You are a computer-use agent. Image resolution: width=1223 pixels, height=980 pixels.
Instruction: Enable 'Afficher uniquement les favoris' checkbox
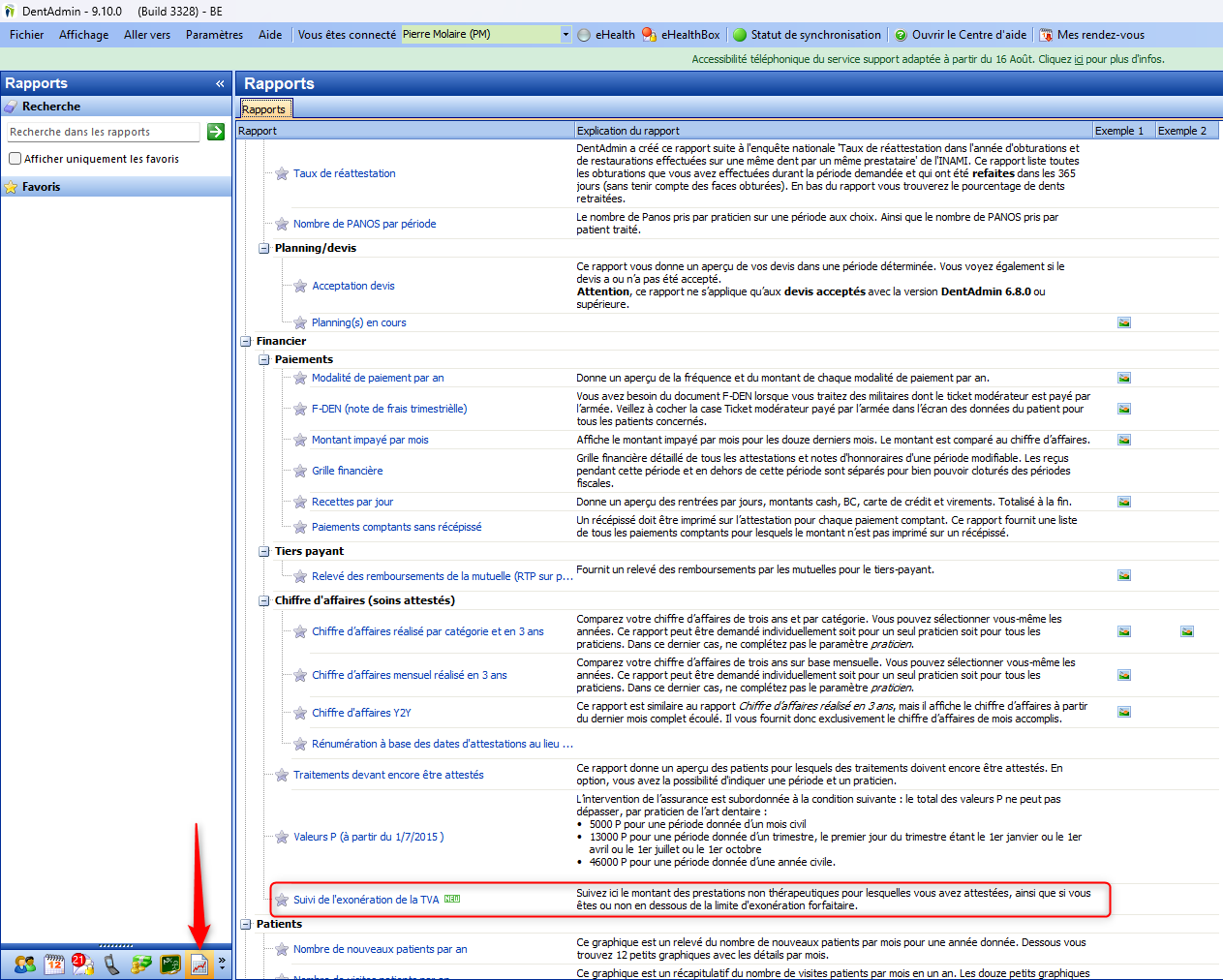15,159
